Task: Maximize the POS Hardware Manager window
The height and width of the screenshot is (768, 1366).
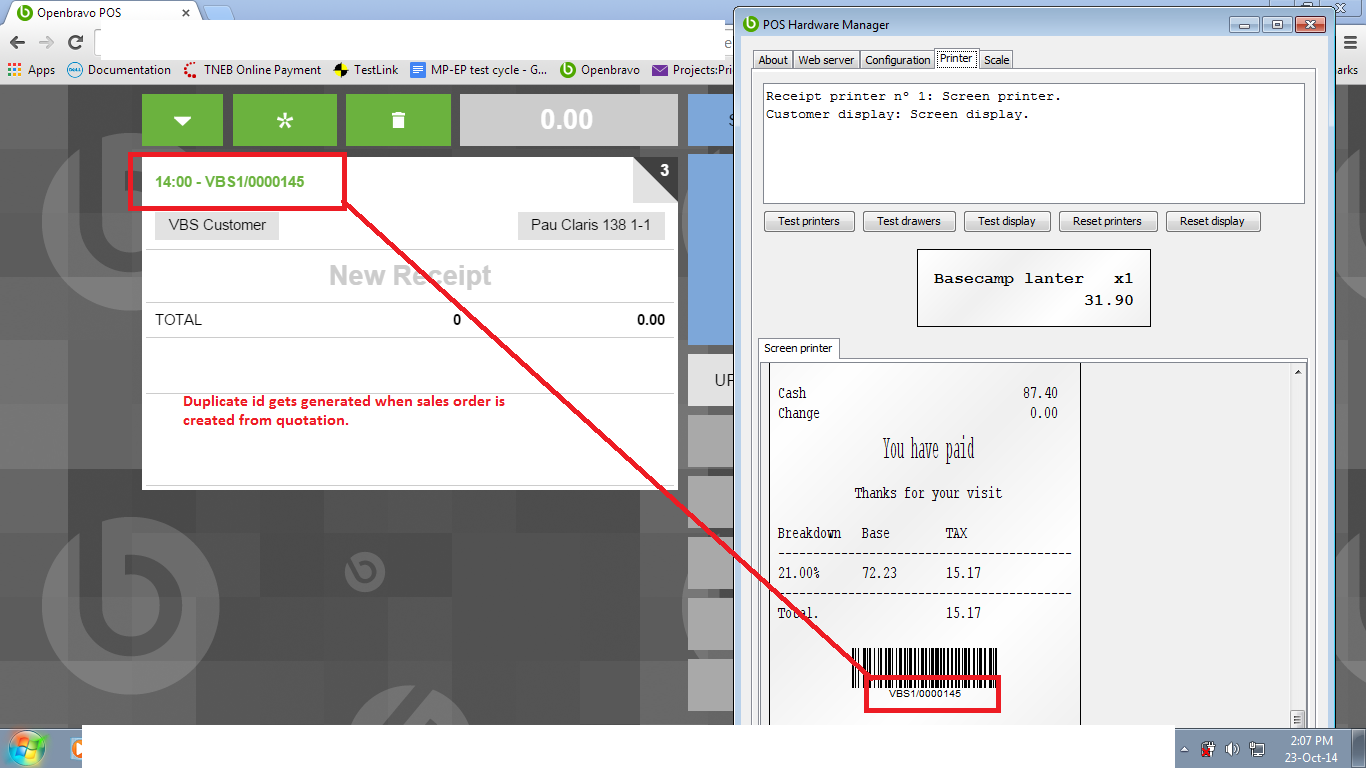Action: (x=1275, y=24)
